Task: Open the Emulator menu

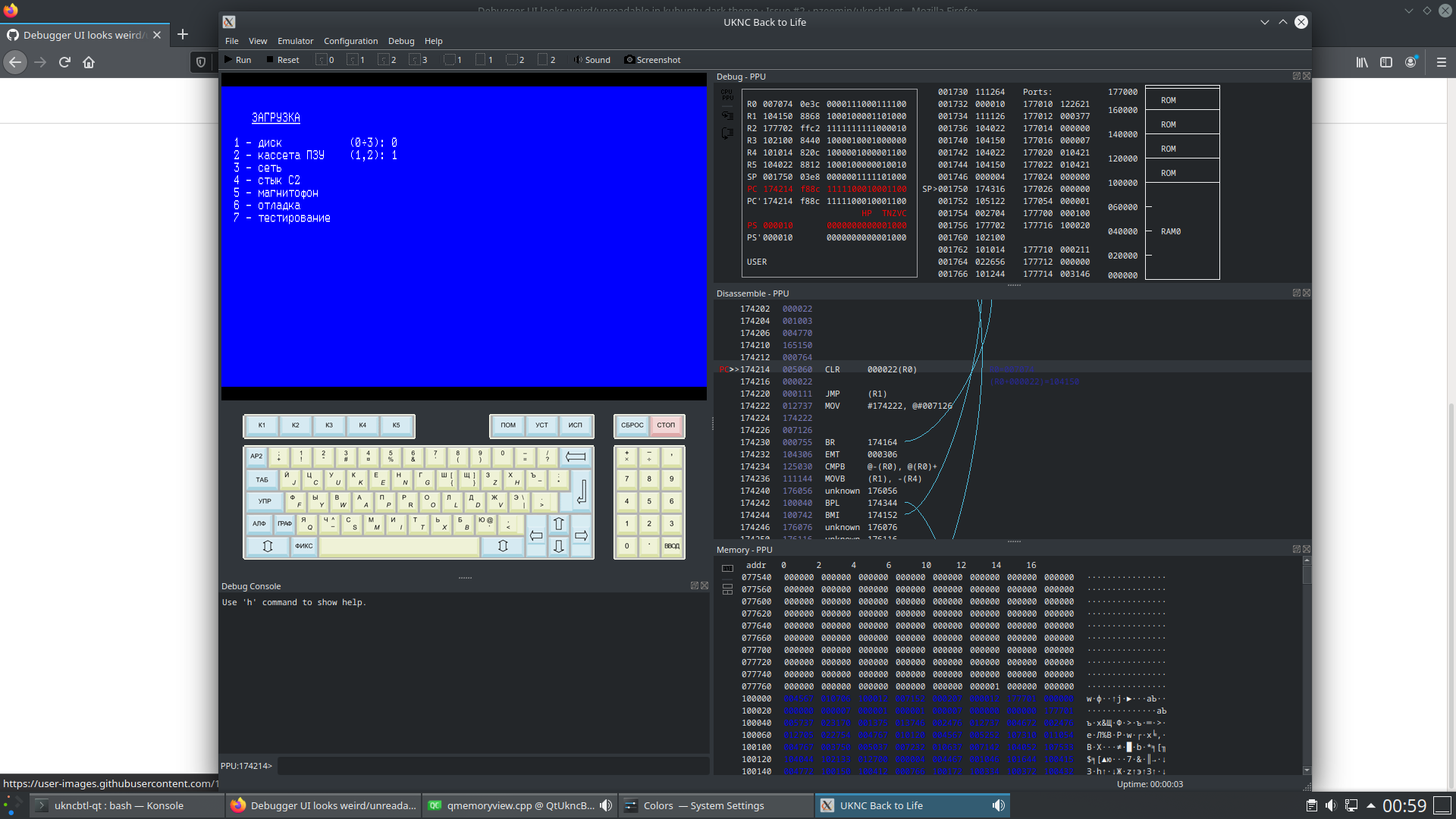Action: [295, 41]
